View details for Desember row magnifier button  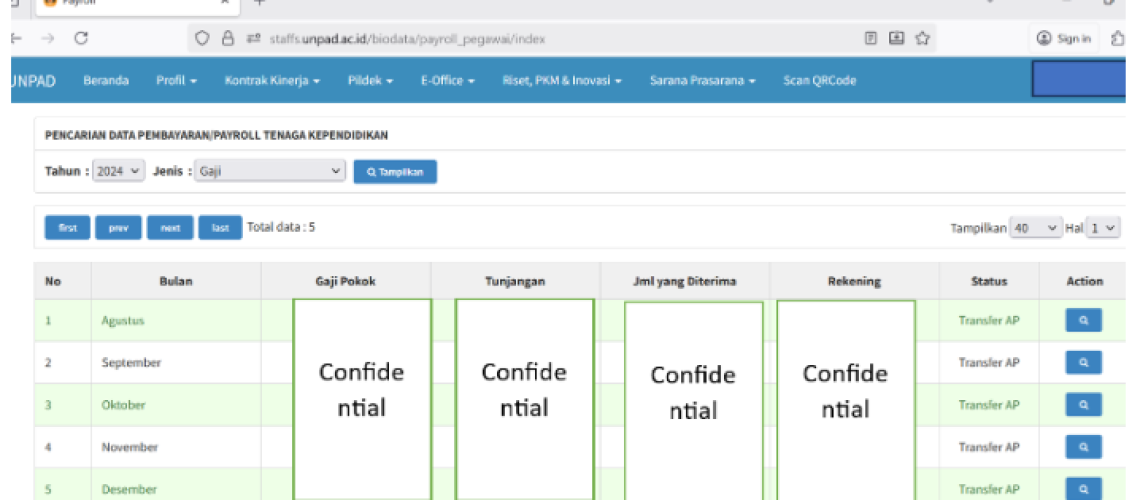[x=1083, y=488]
